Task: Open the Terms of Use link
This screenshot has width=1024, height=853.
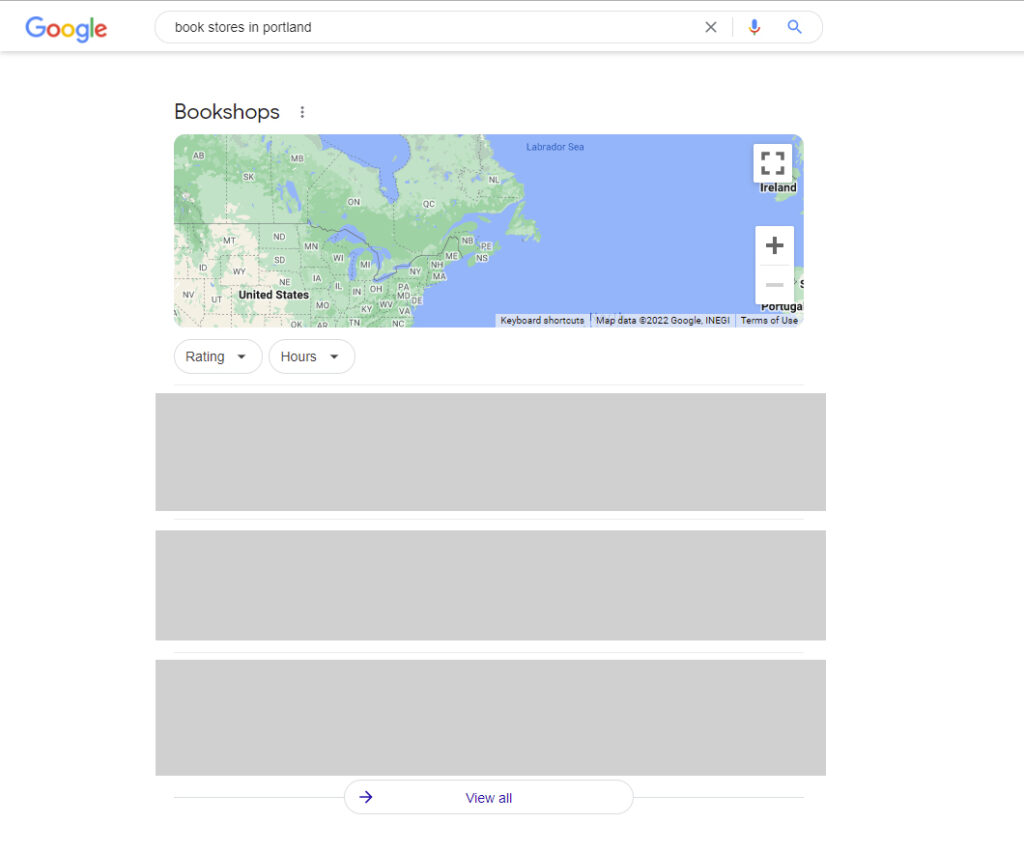Action: tap(769, 321)
